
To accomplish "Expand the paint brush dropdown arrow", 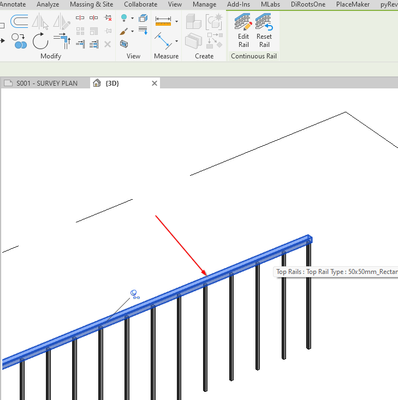I will [133, 31].
